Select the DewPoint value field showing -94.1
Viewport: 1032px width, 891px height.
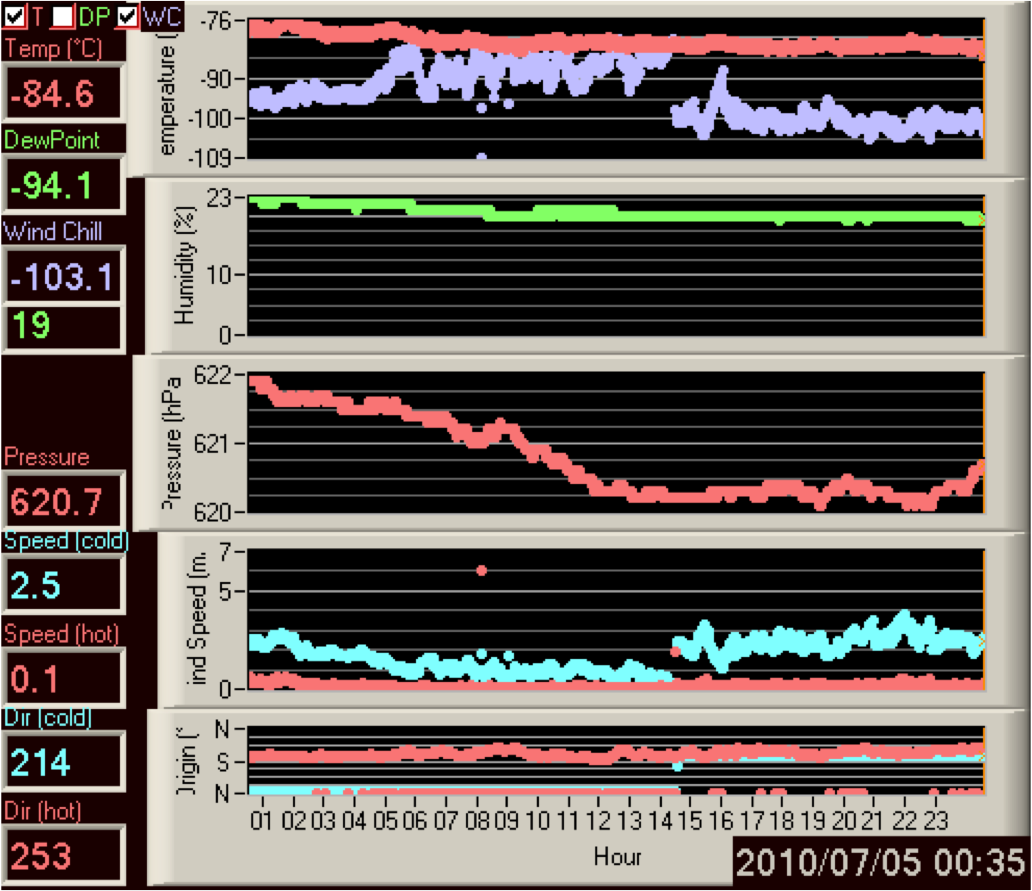62,186
